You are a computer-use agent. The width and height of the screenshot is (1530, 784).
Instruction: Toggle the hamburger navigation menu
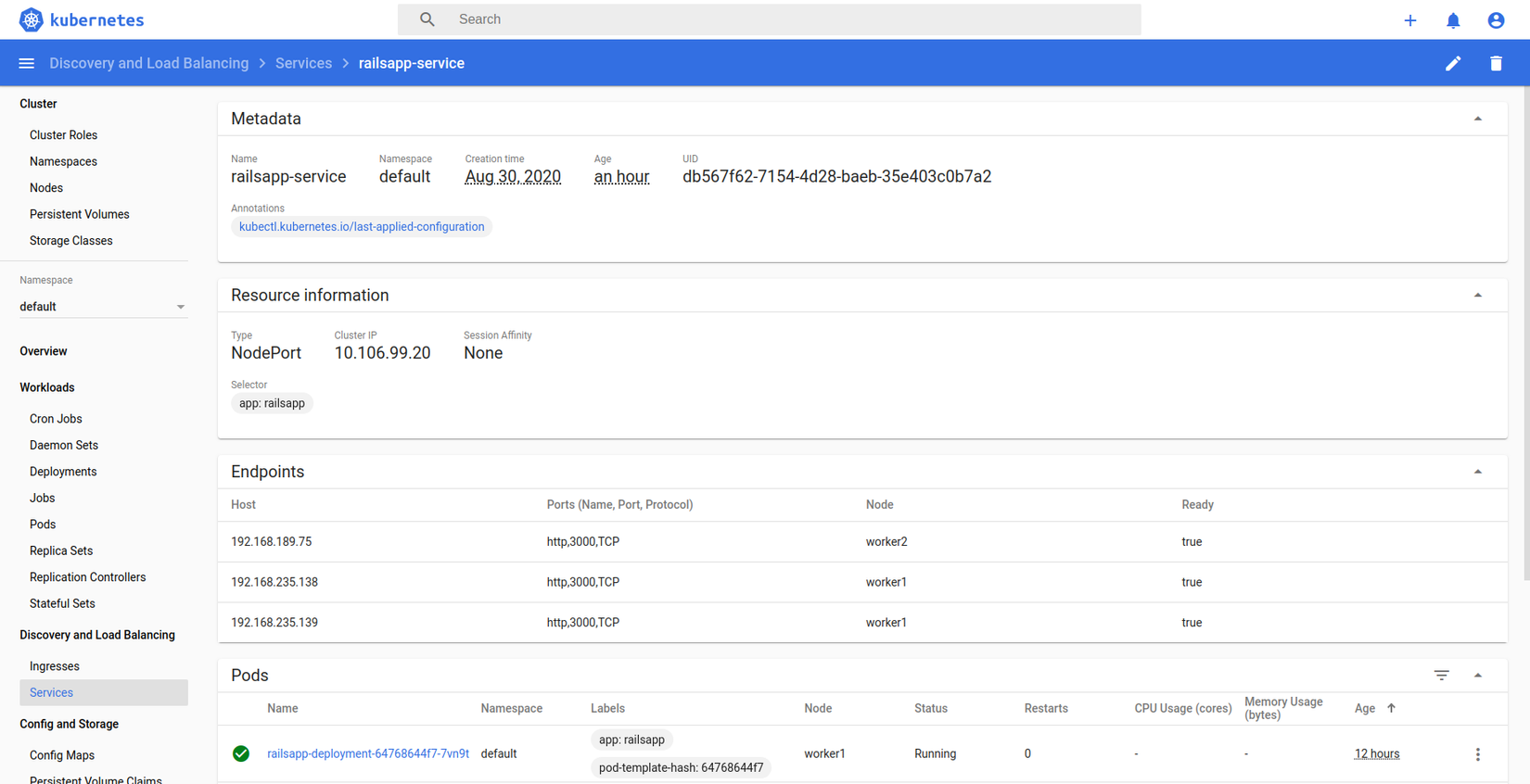tap(27, 63)
